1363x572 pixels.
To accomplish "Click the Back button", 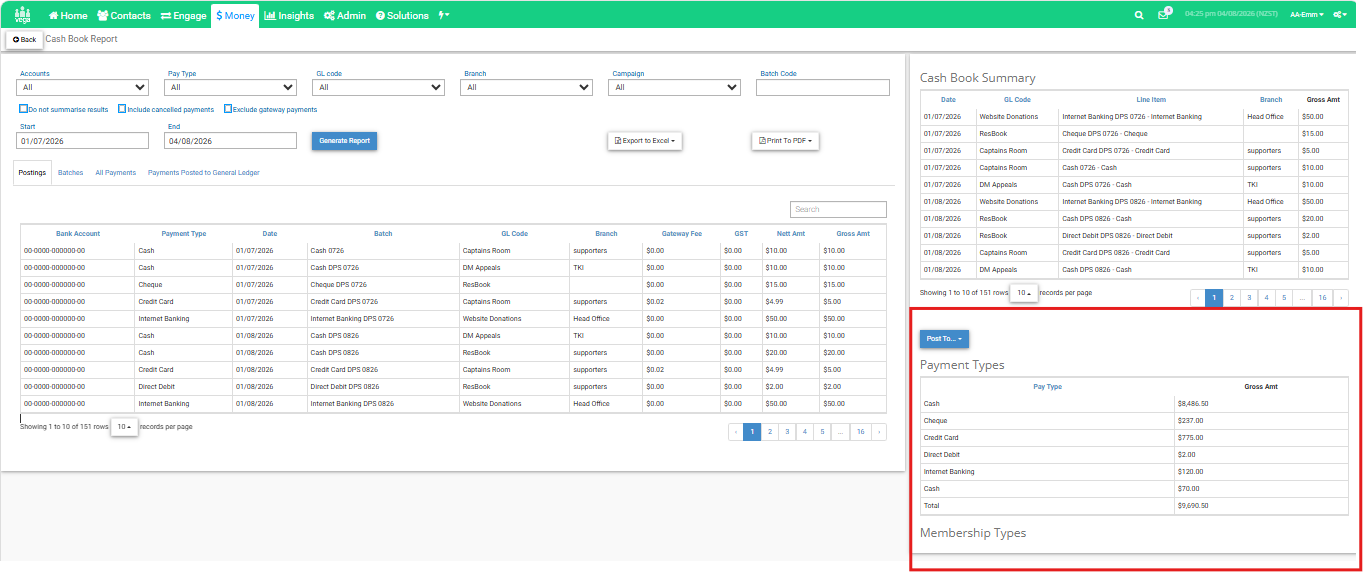I will pyautogui.click(x=25, y=40).
